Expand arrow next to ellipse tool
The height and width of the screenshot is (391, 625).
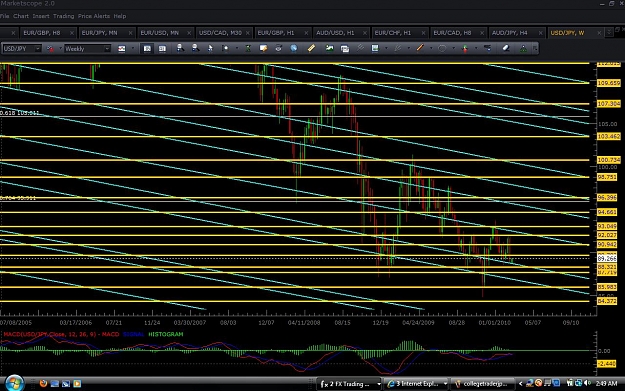pos(453,49)
